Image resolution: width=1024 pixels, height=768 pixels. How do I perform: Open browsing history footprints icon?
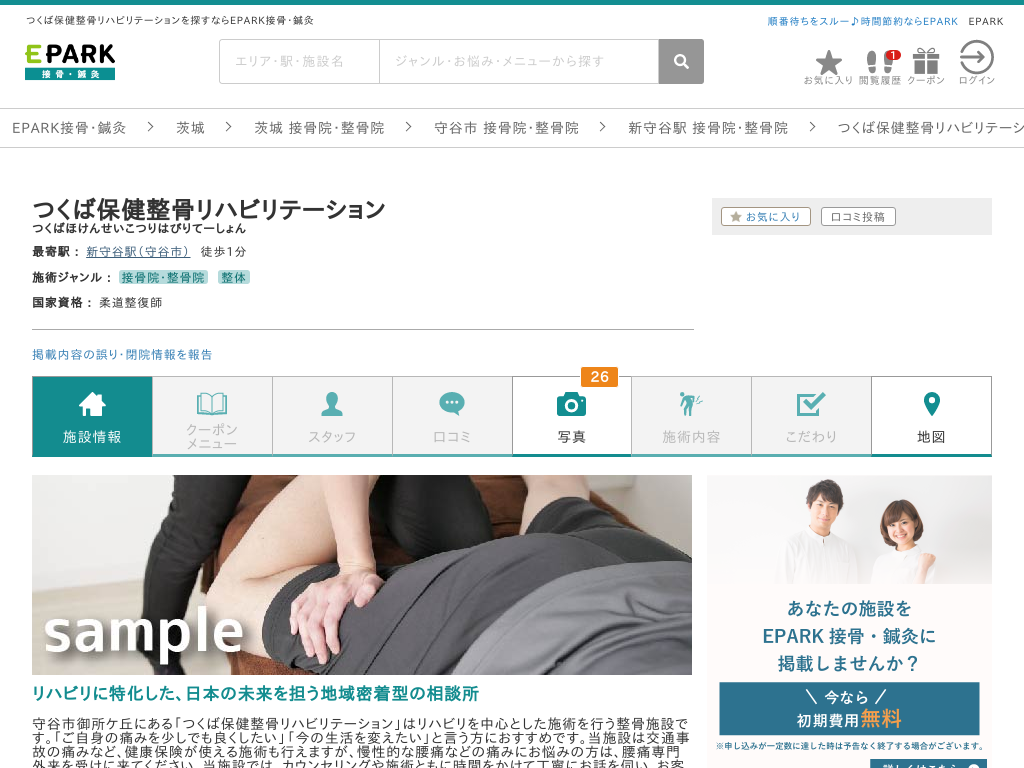click(x=880, y=68)
